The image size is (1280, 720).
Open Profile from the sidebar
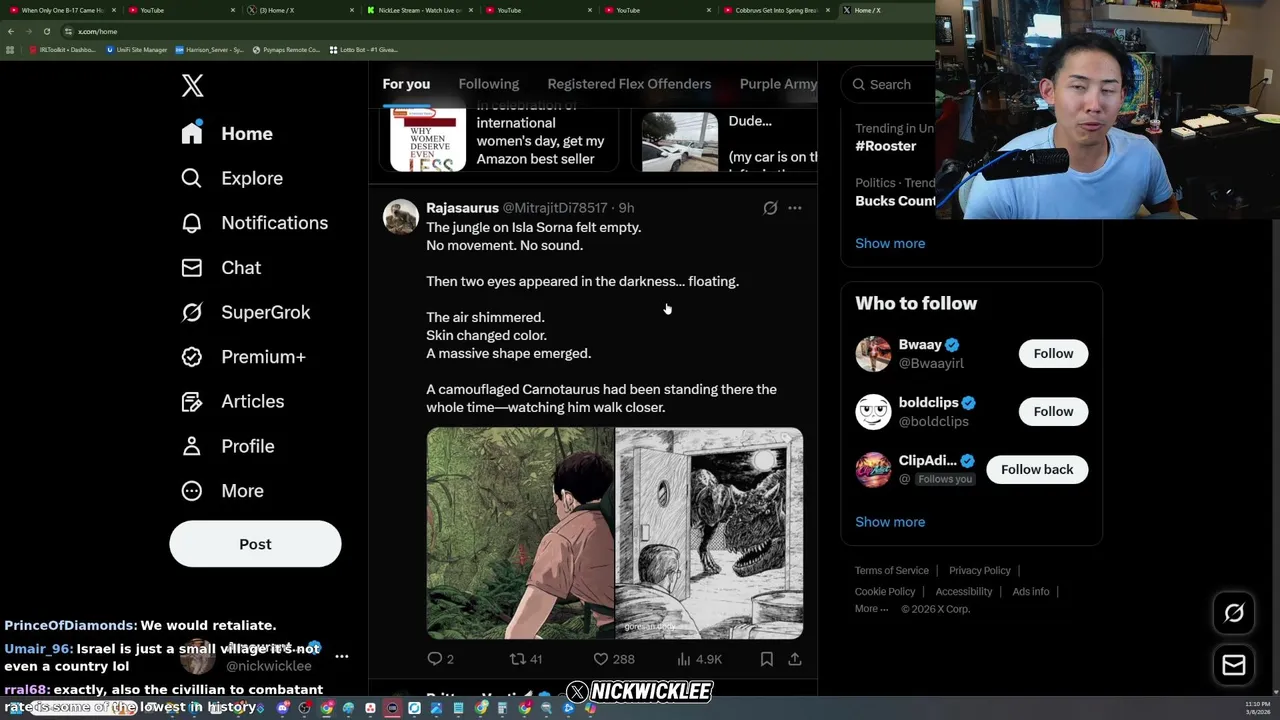pyautogui.click(x=228, y=446)
